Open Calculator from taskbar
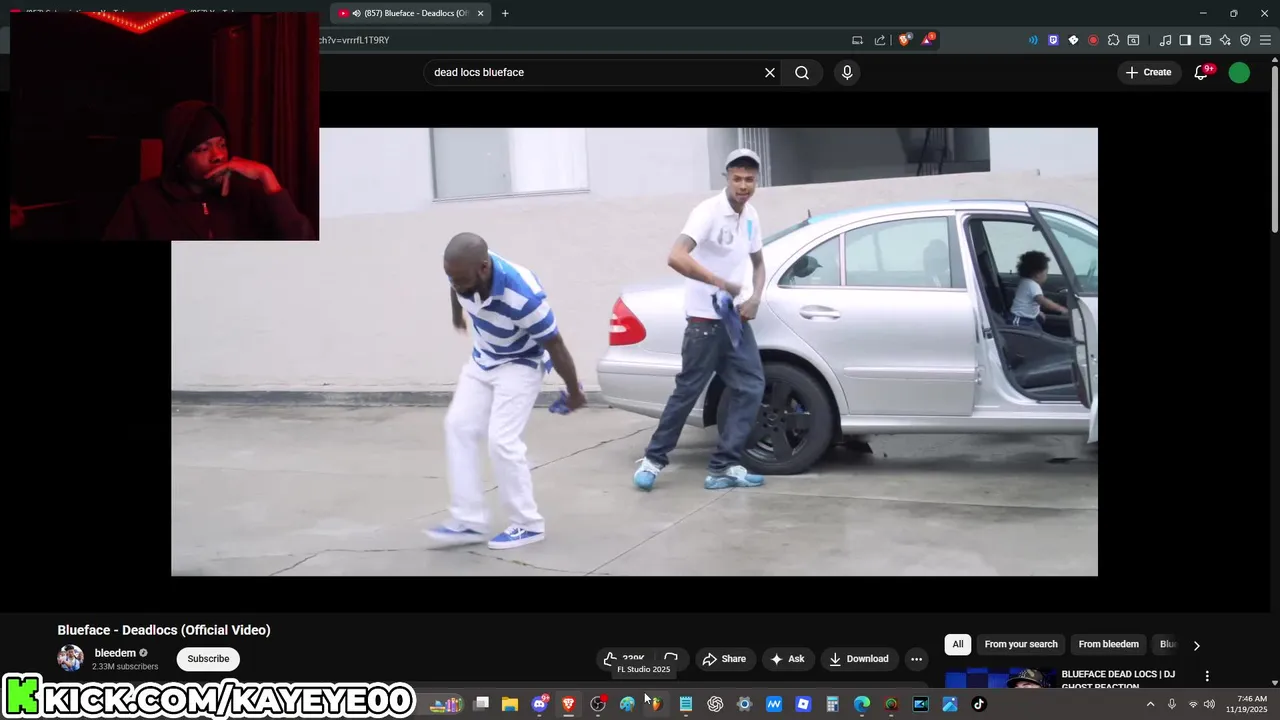The width and height of the screenshot is (1280, 720). point(832,704)
